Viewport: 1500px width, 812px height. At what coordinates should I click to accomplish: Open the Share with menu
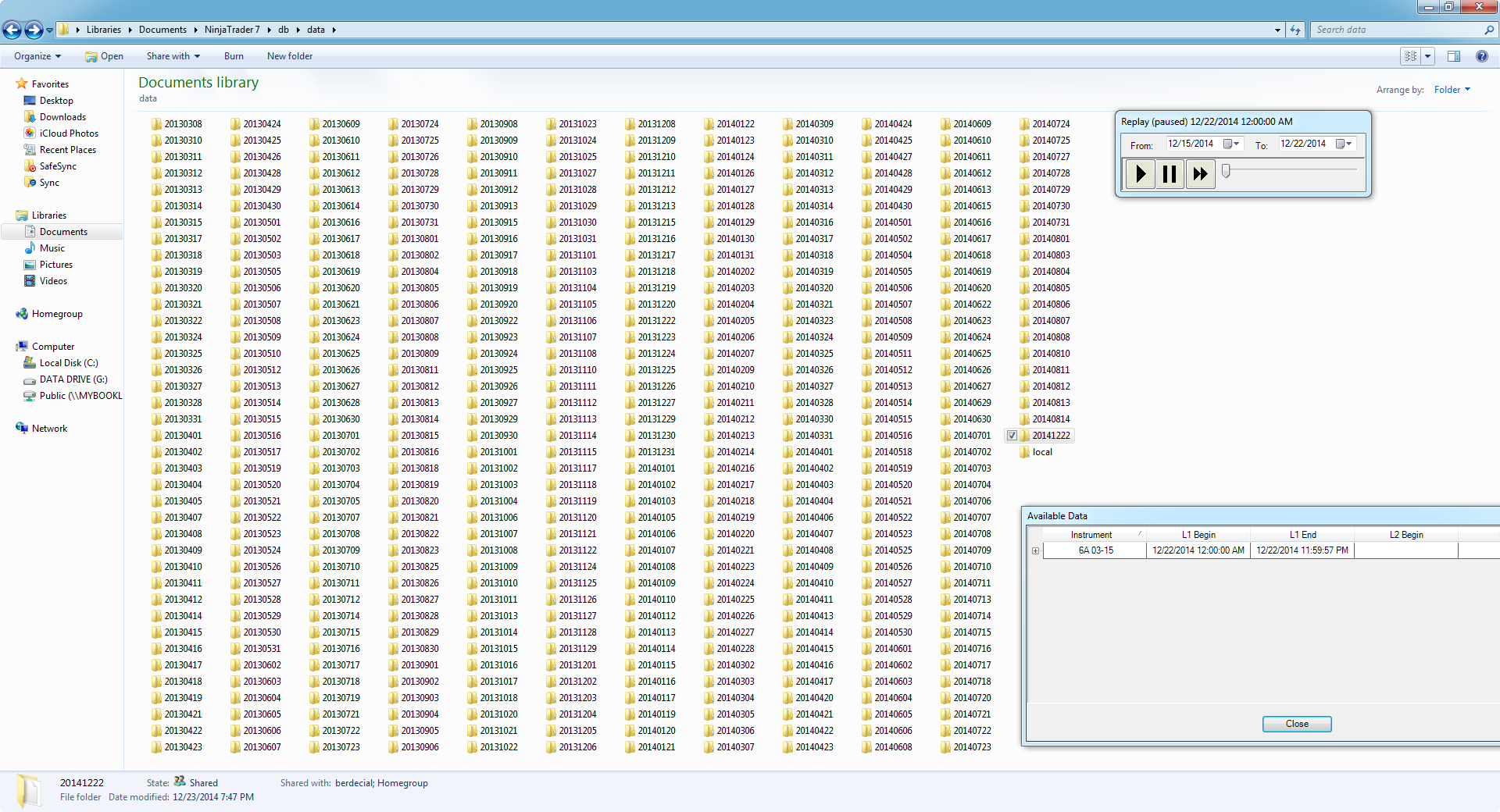173,56
